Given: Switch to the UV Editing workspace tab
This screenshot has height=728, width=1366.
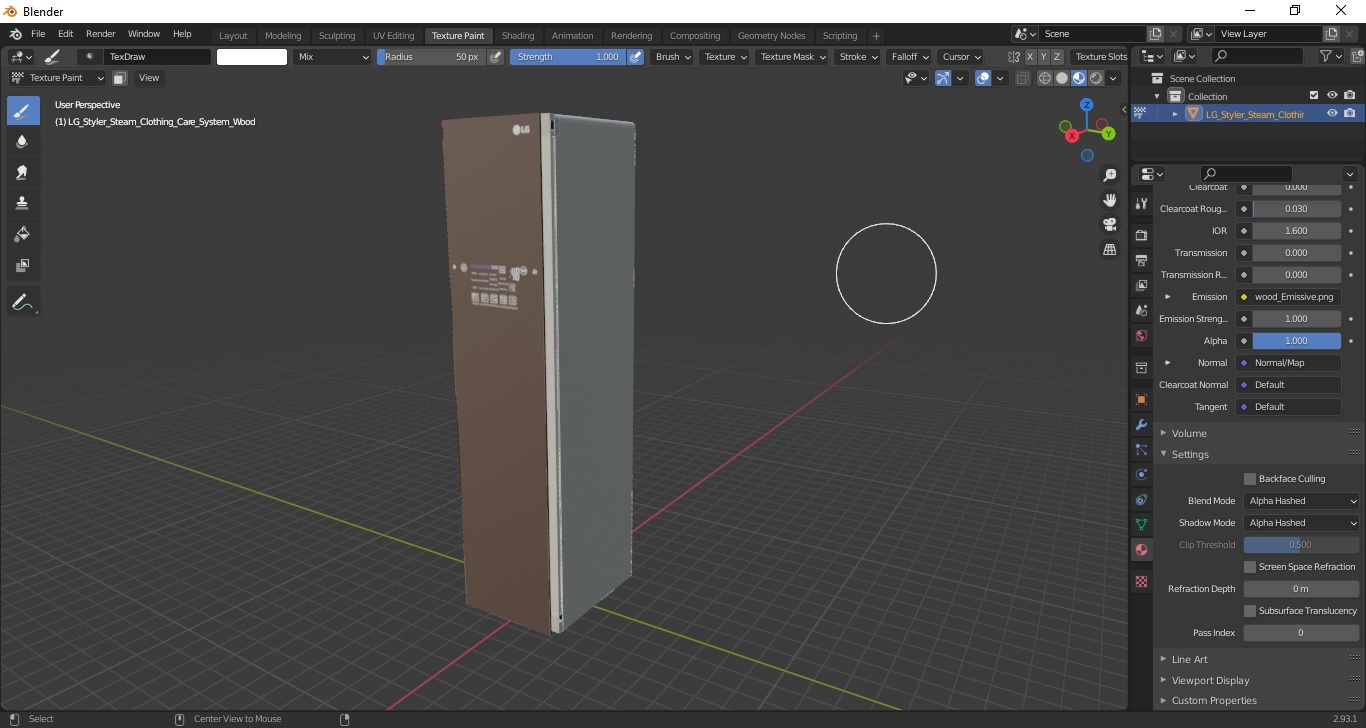Looking at the screenshot, I should point(393,36).
